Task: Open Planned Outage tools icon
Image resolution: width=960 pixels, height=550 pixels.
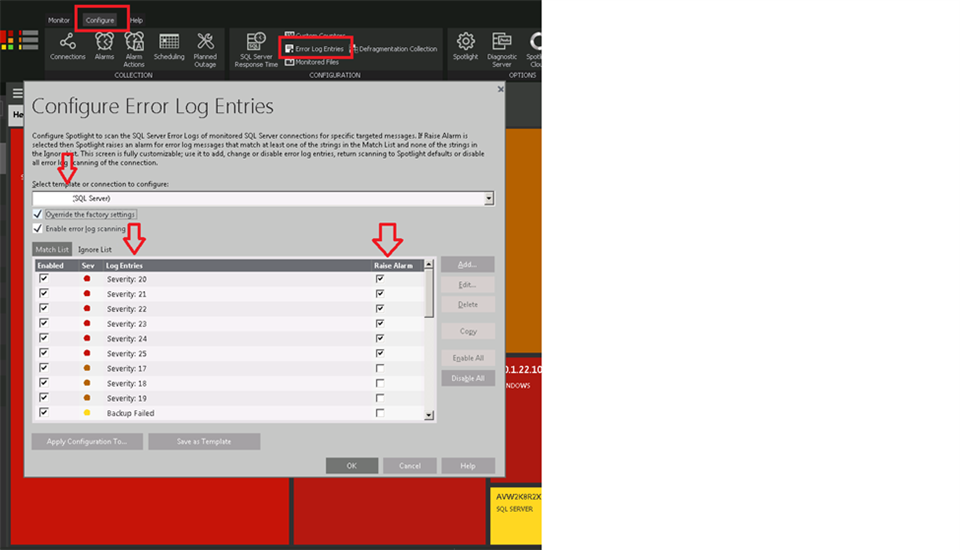Action: coord(205,50)
